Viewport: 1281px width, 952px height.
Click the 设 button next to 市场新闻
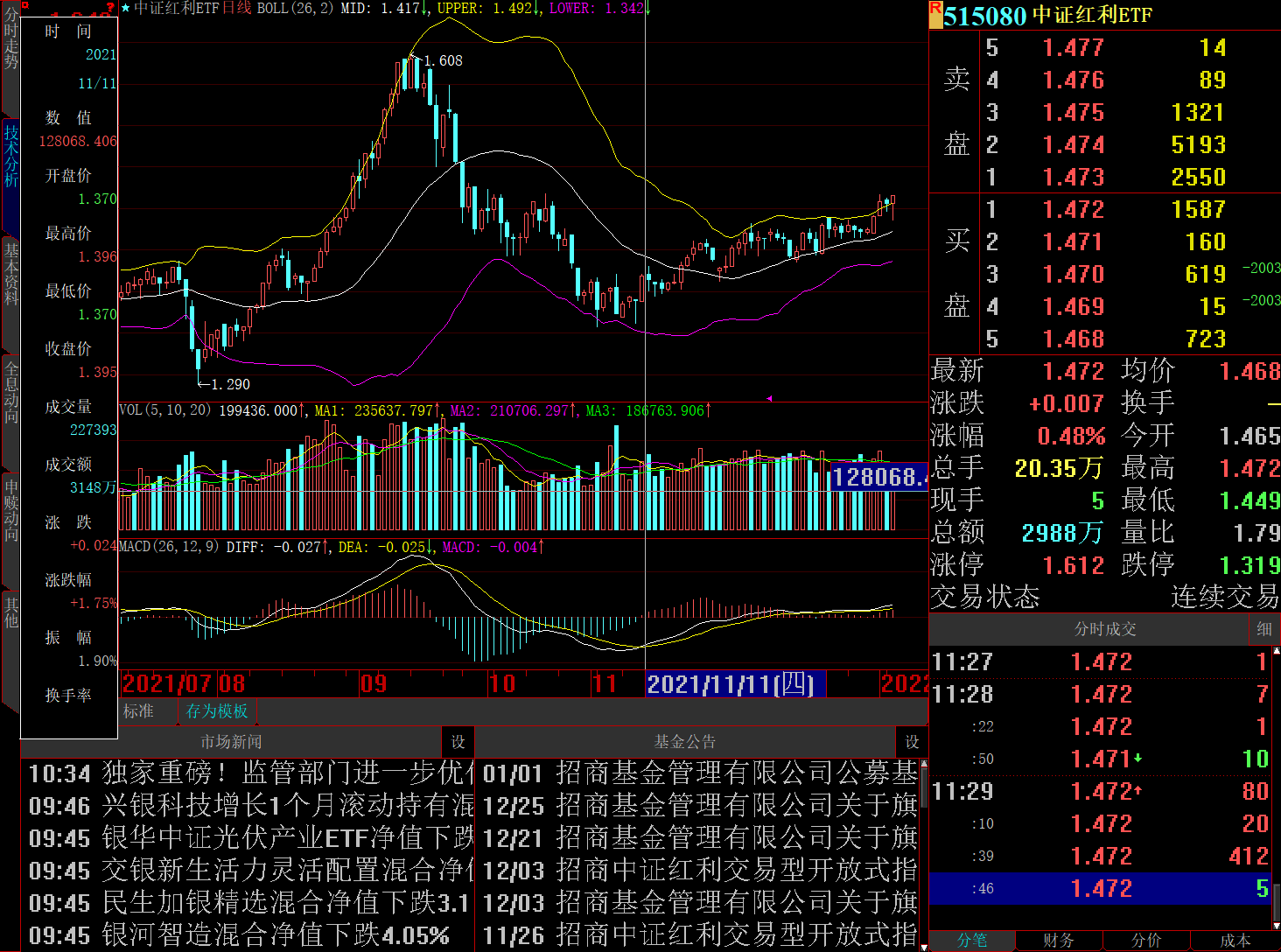coord(458,742)
